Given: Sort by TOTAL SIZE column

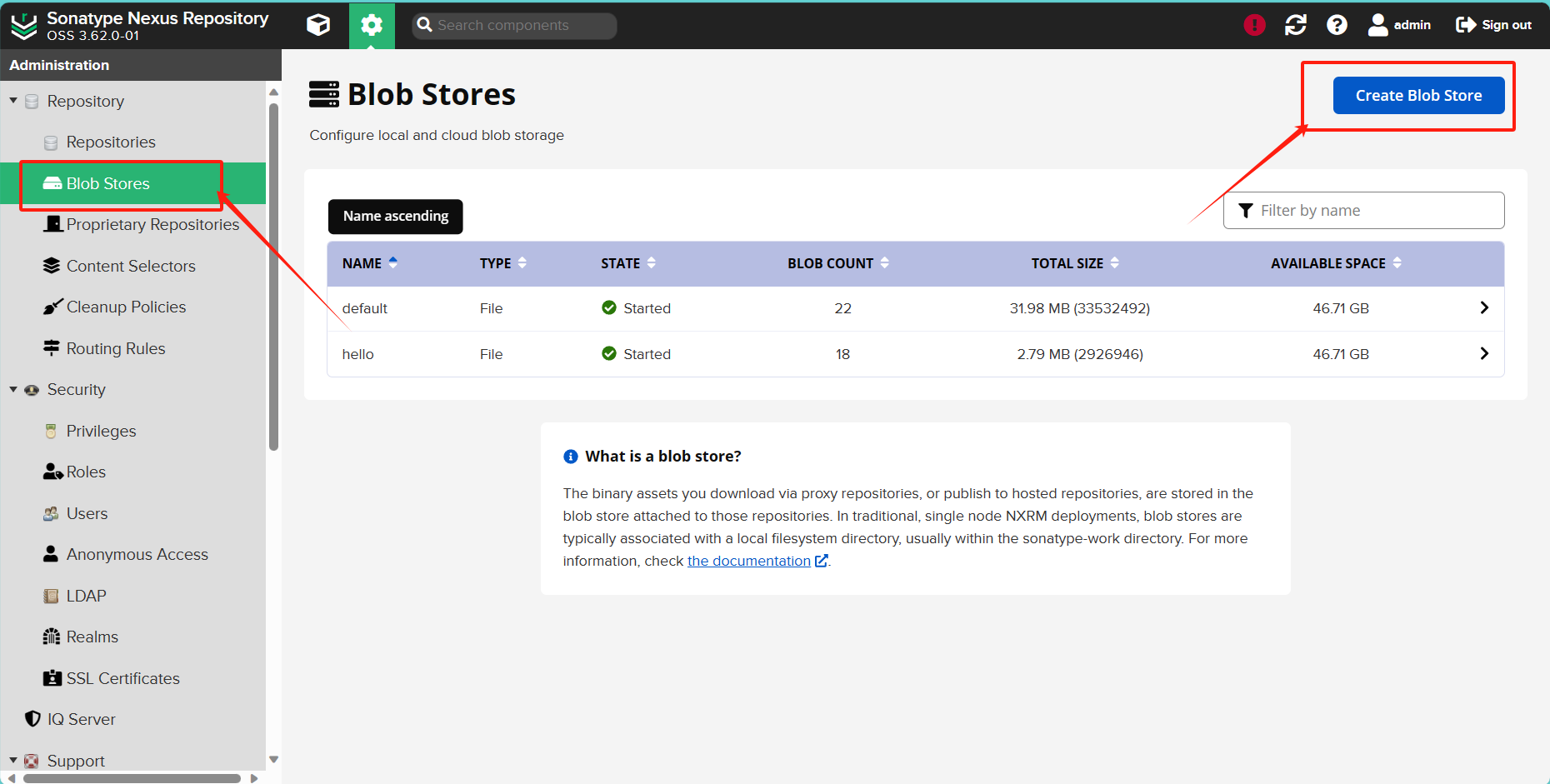Looking at the screenshot, I should (x=1075, y=263).
